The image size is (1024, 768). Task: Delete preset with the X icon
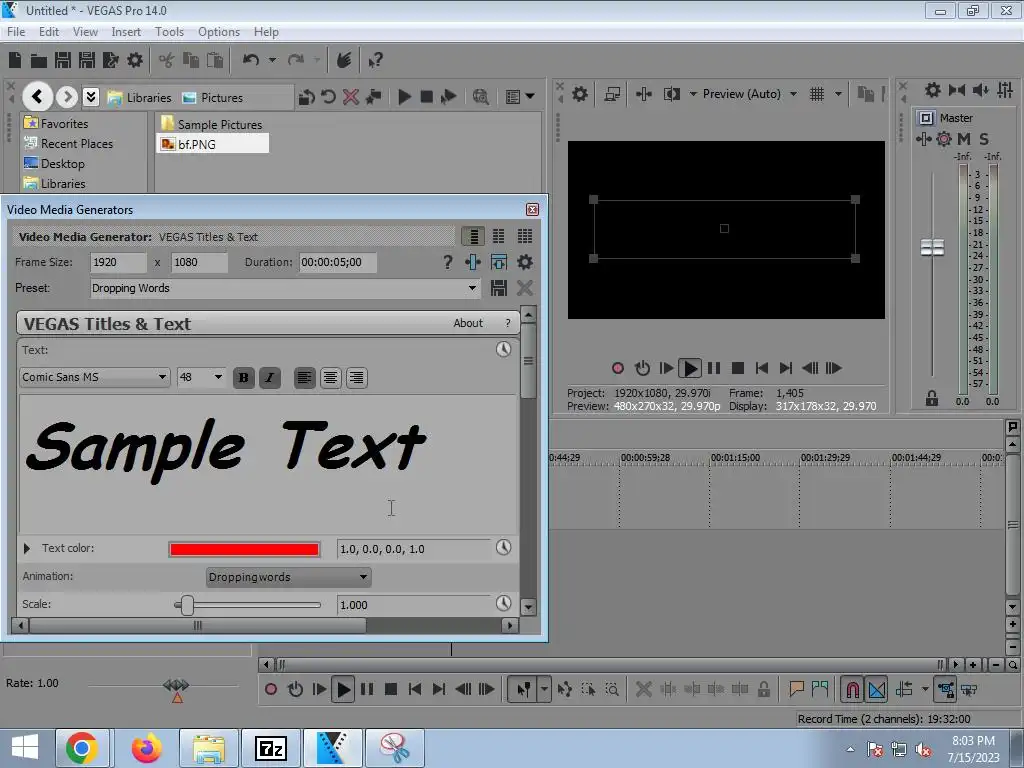pyautogui.click(x=524, y=288)
